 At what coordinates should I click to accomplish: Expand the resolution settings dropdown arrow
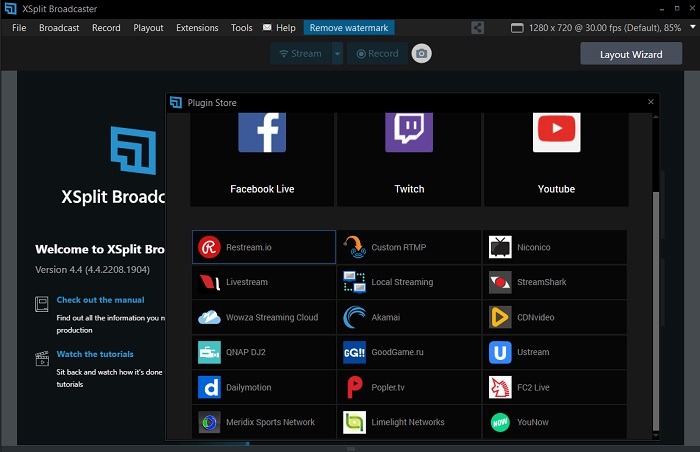[693, 27]
